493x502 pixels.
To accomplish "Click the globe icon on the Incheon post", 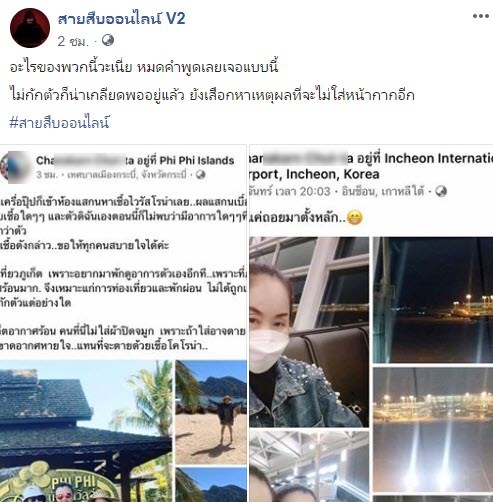I will coord(441,191).
